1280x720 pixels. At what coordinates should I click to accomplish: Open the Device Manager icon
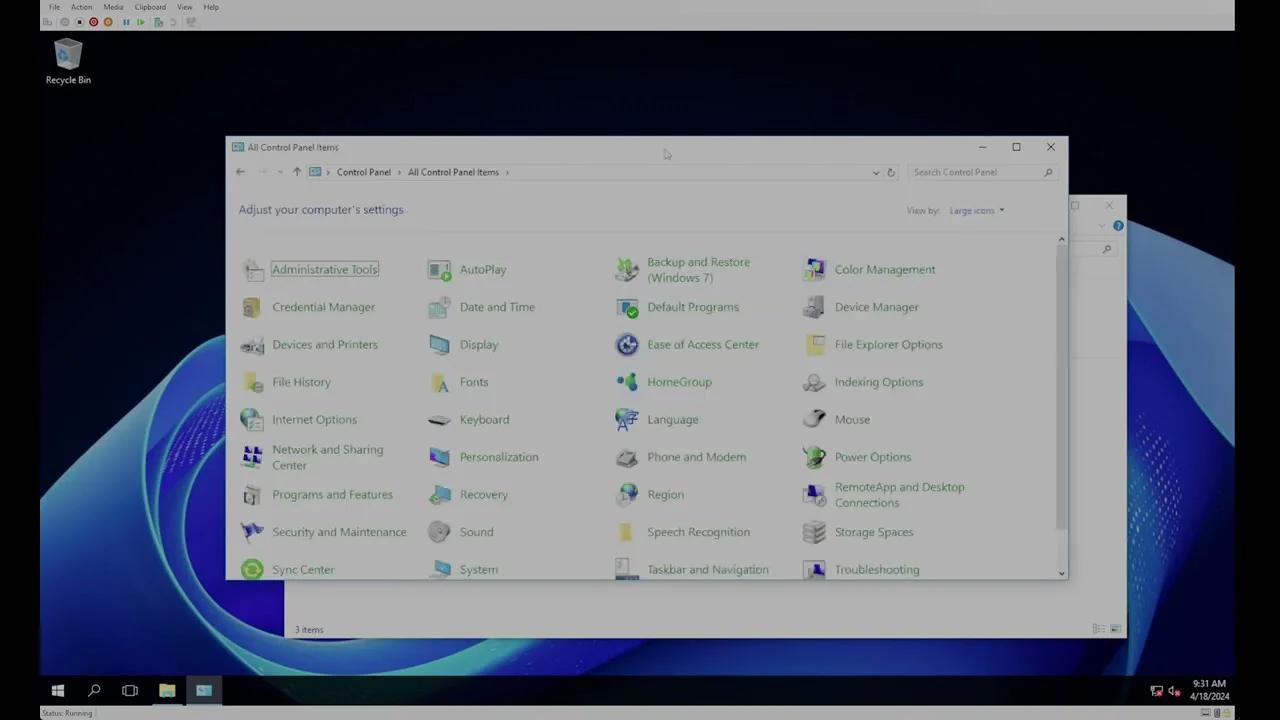pos(815,307)
